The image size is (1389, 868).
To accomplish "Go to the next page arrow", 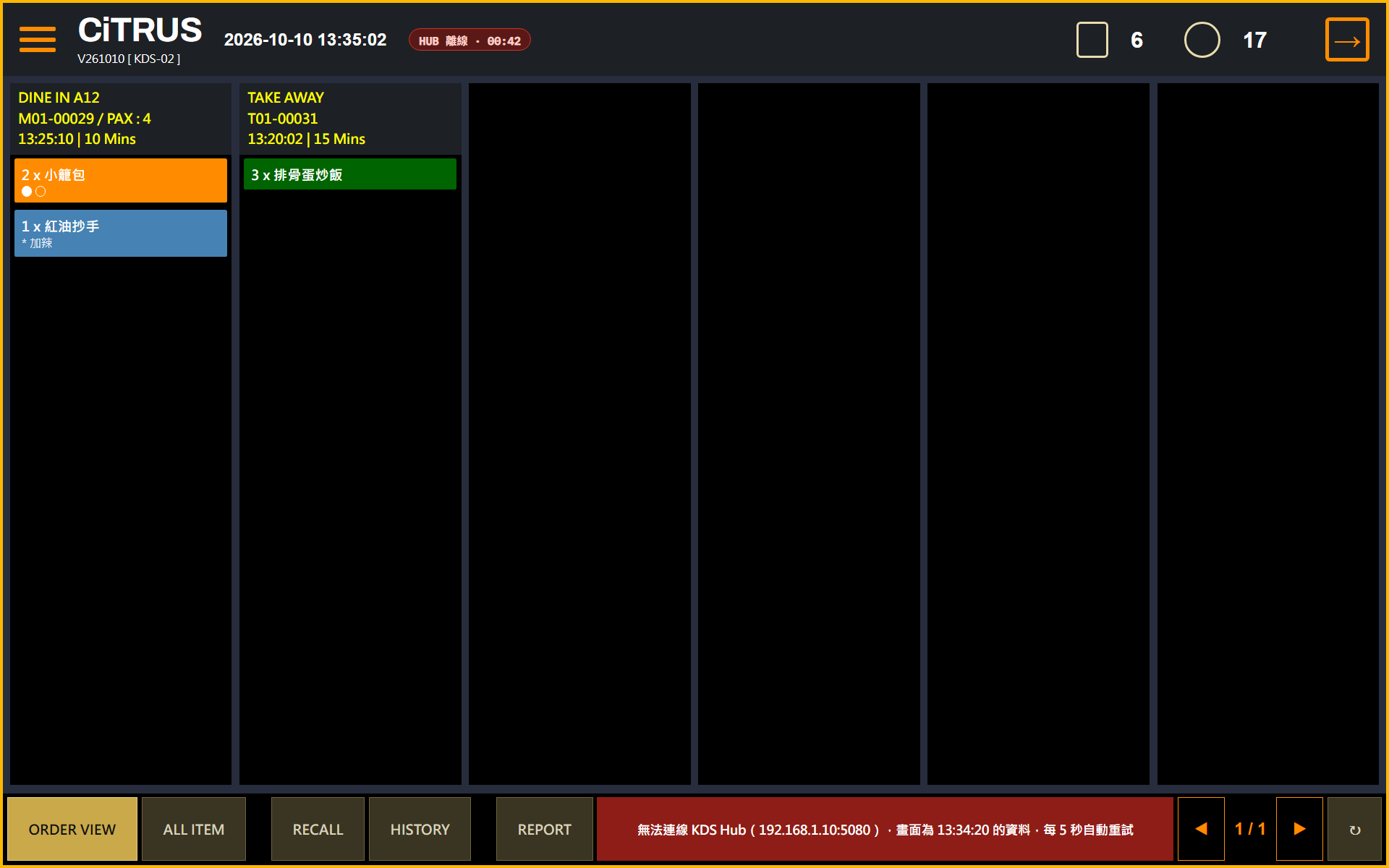I will coord(1299,829).
